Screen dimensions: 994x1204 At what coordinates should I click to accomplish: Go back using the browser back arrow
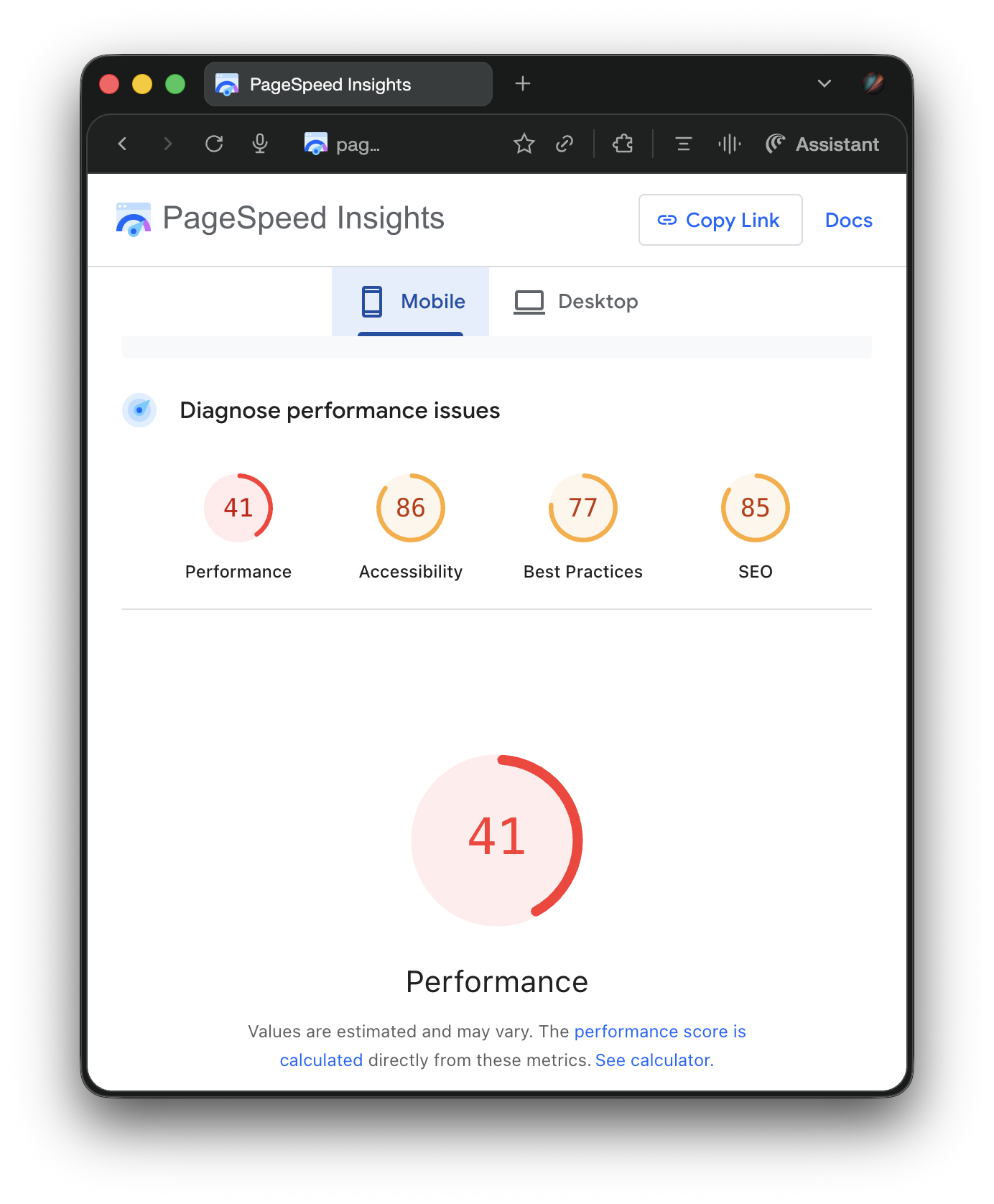click(x=123, y=144)
